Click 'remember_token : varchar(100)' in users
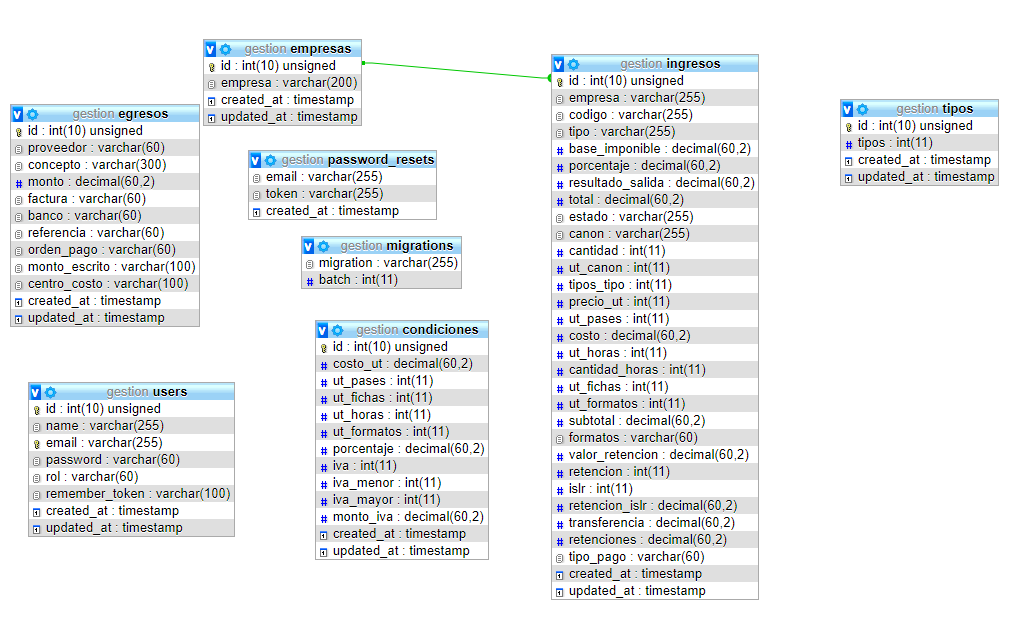The height and width of the screenshot is (625, 1030). pyautogui.click(x=131, y=494)
